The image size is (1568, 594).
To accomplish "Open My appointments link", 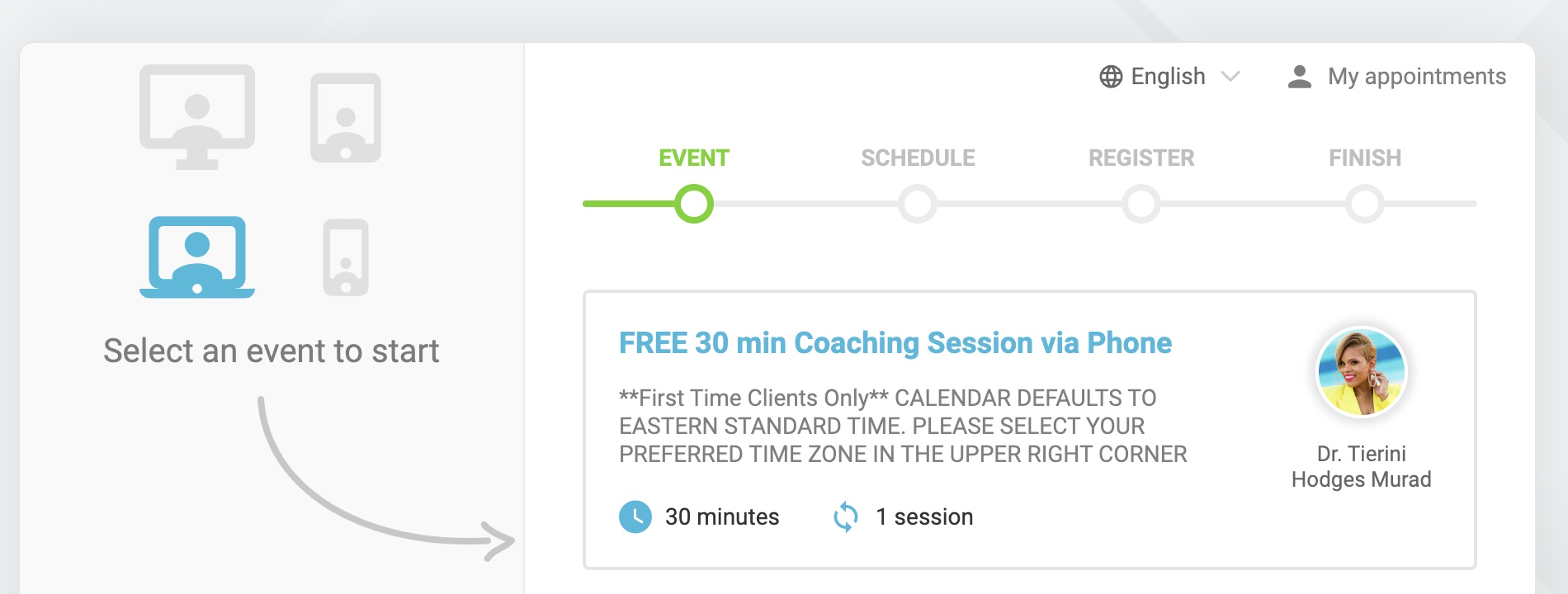I will [1416, 77].
